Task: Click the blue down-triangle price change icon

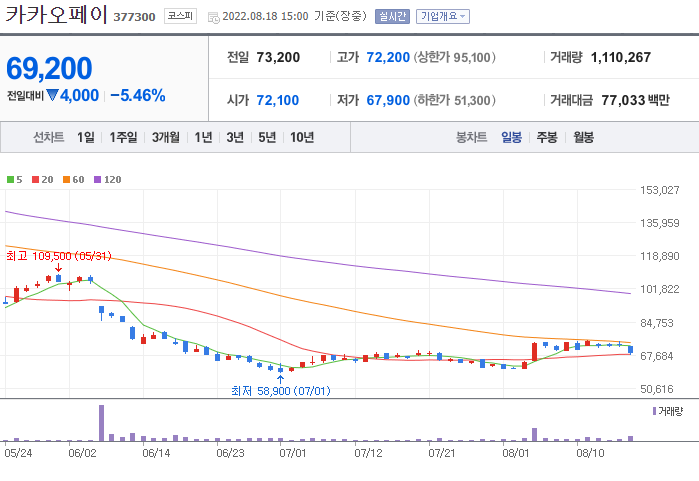Action: pos(53,95)
